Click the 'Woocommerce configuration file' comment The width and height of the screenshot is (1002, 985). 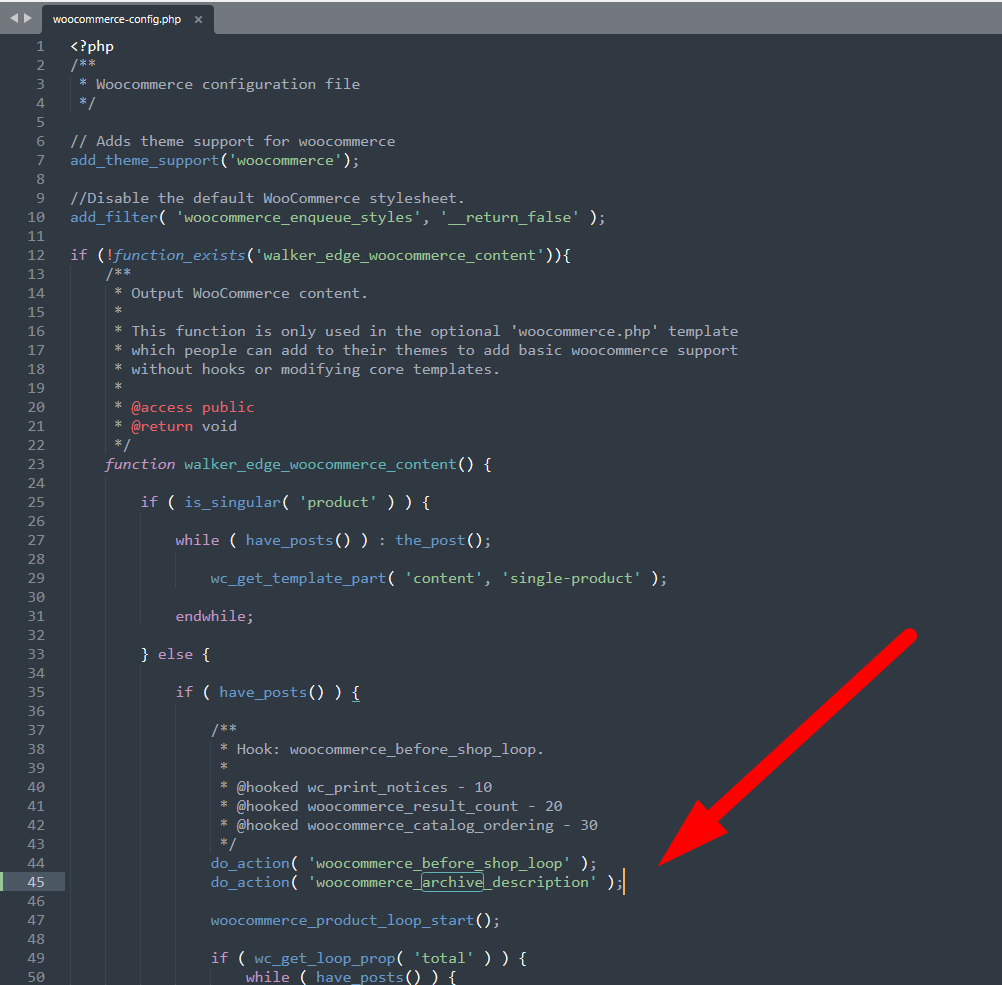tap(227, 84)
